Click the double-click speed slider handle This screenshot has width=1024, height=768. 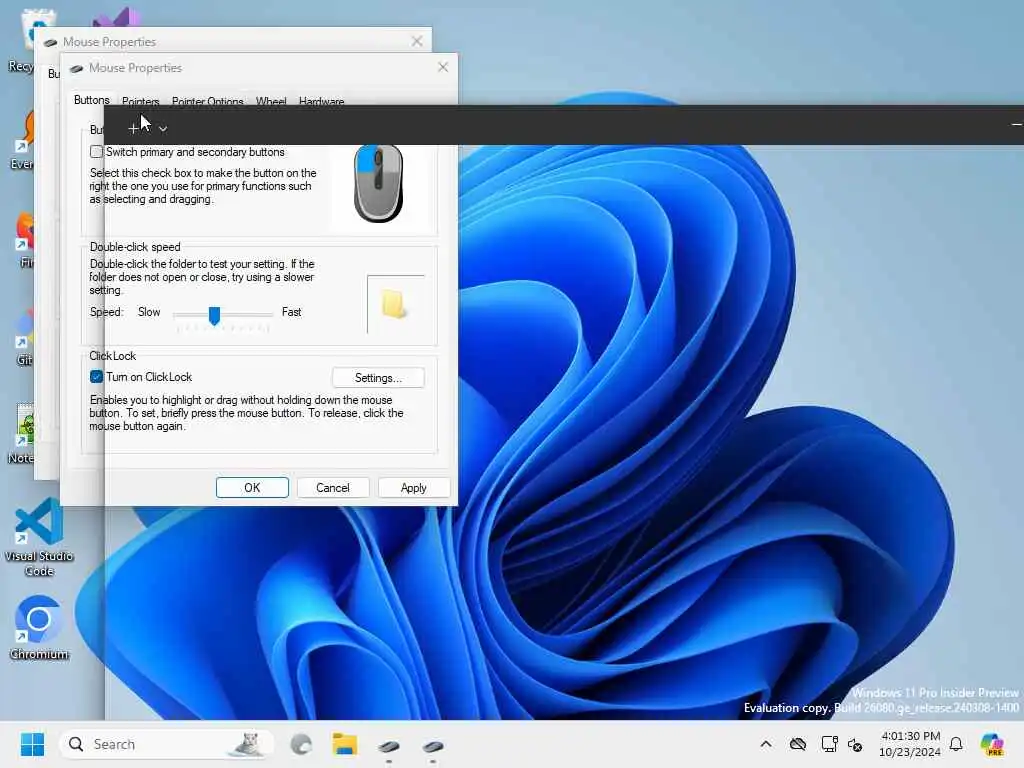(x=214, y=315)
